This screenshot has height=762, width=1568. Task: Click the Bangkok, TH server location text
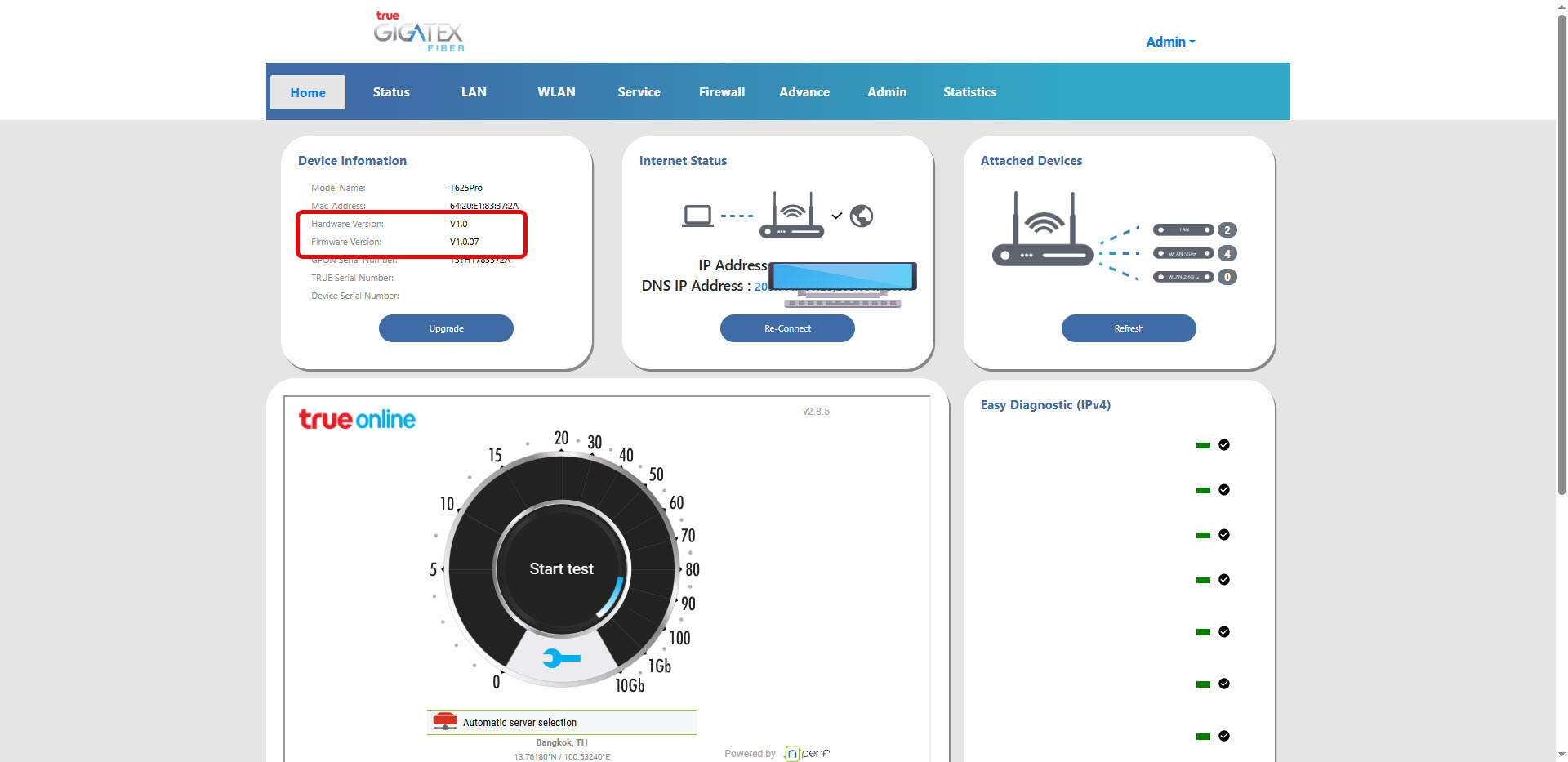(x=562, y=742)
